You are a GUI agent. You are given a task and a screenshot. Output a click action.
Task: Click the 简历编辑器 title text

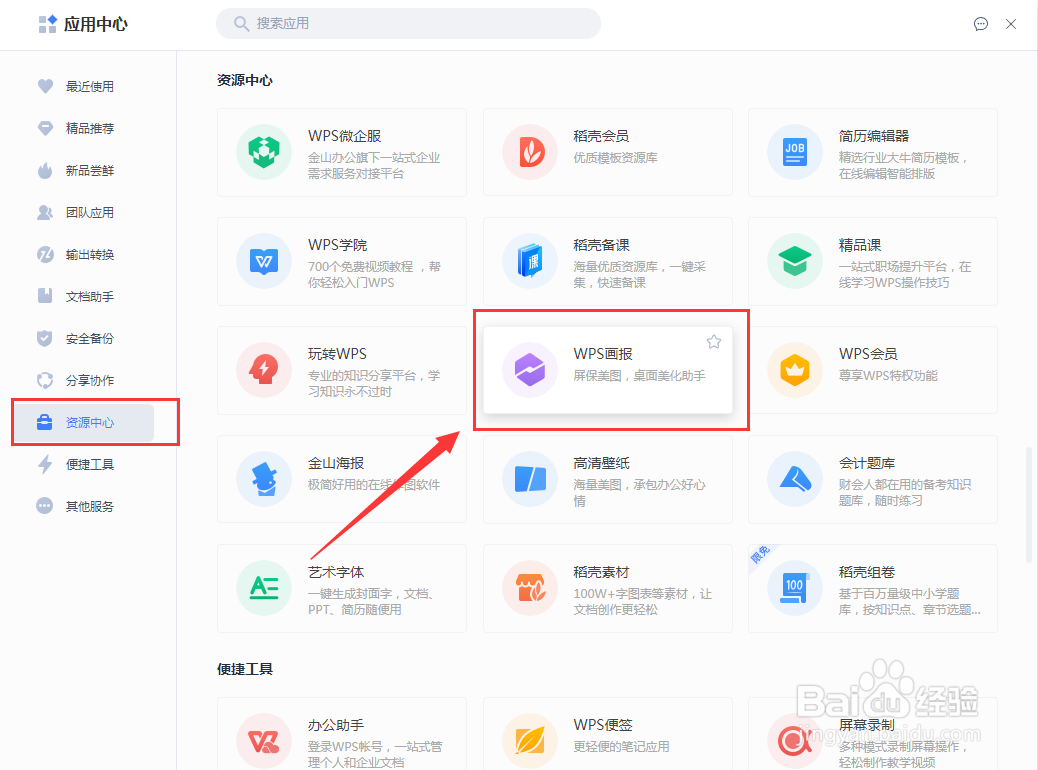874,136
